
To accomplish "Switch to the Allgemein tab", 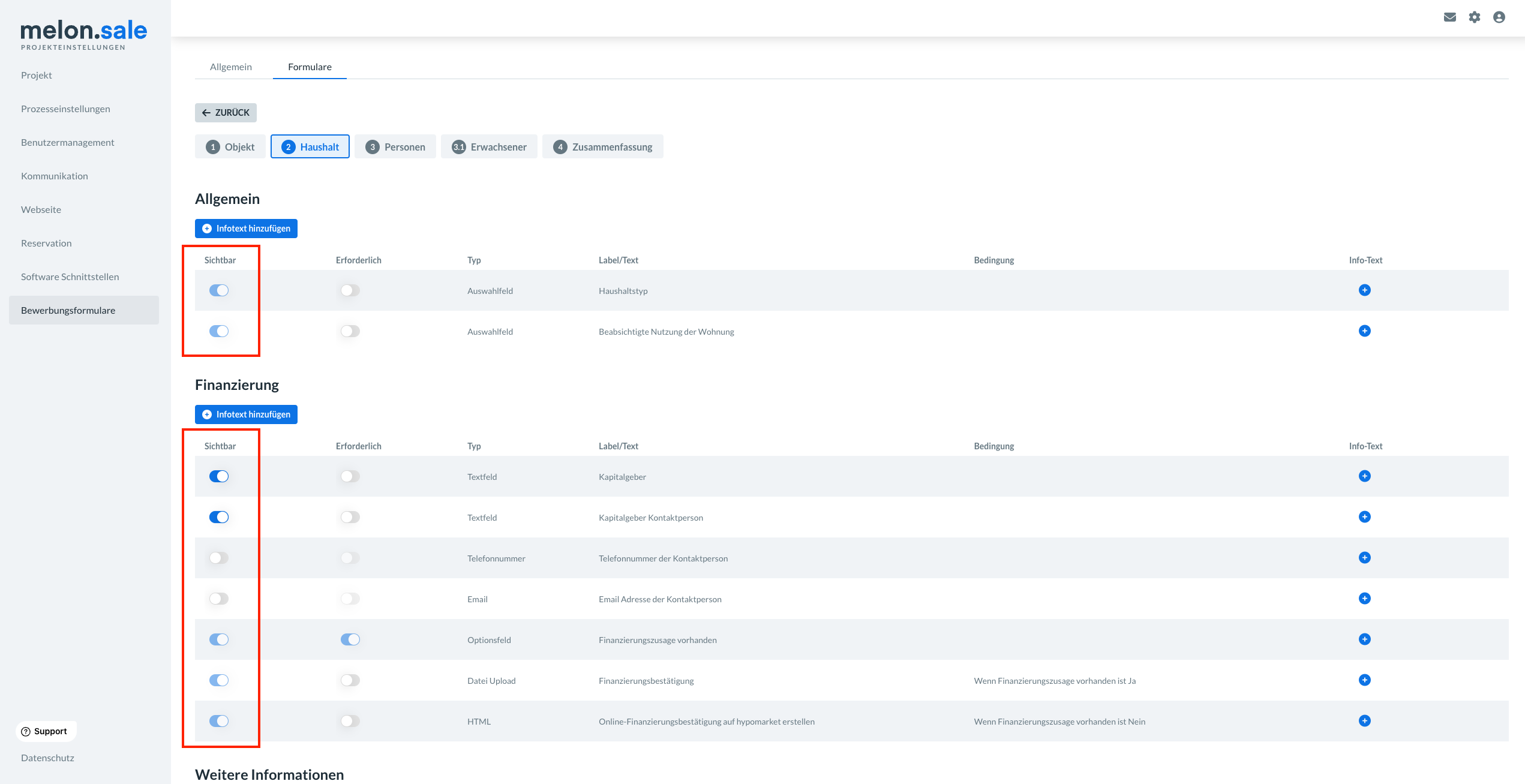I will tap(231, 67).
